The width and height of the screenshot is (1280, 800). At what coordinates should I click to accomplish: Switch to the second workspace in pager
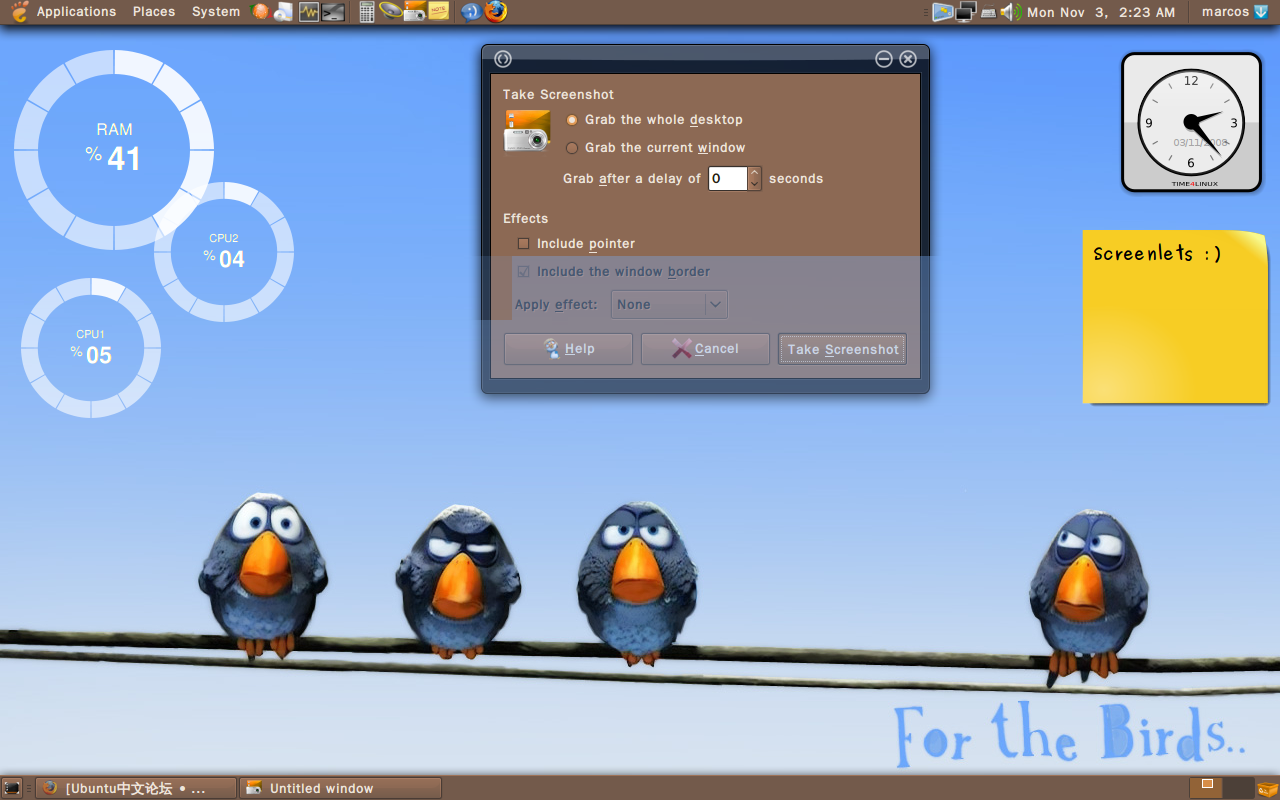click(1238, 788)
